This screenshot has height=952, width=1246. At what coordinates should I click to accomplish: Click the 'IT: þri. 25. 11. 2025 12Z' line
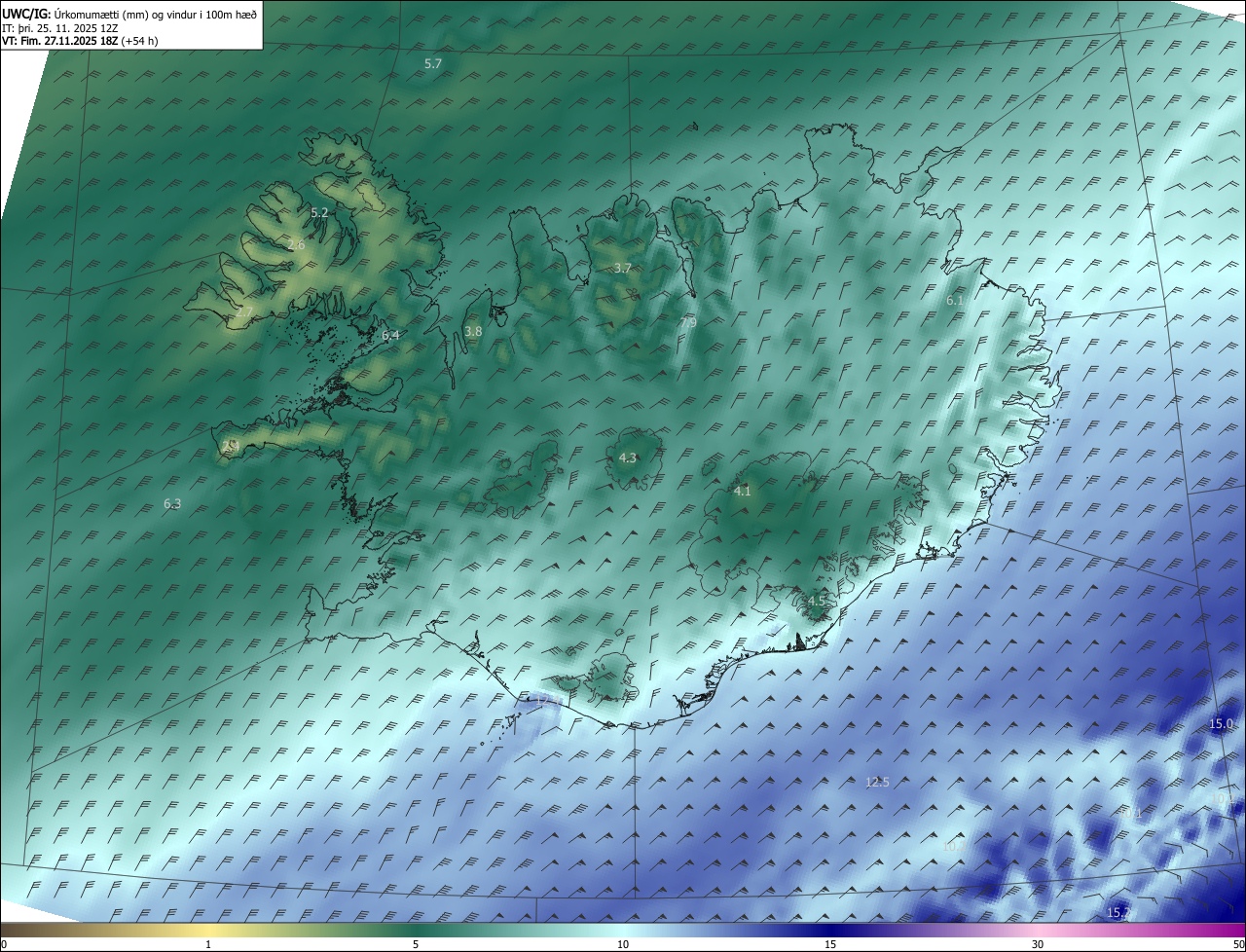pyautogui.click(x=58, y=28)
